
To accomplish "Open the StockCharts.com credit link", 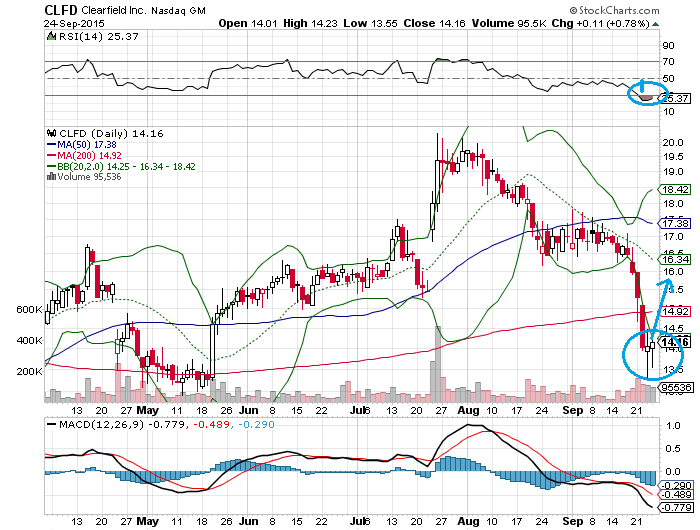I will (x=614, y=10).
